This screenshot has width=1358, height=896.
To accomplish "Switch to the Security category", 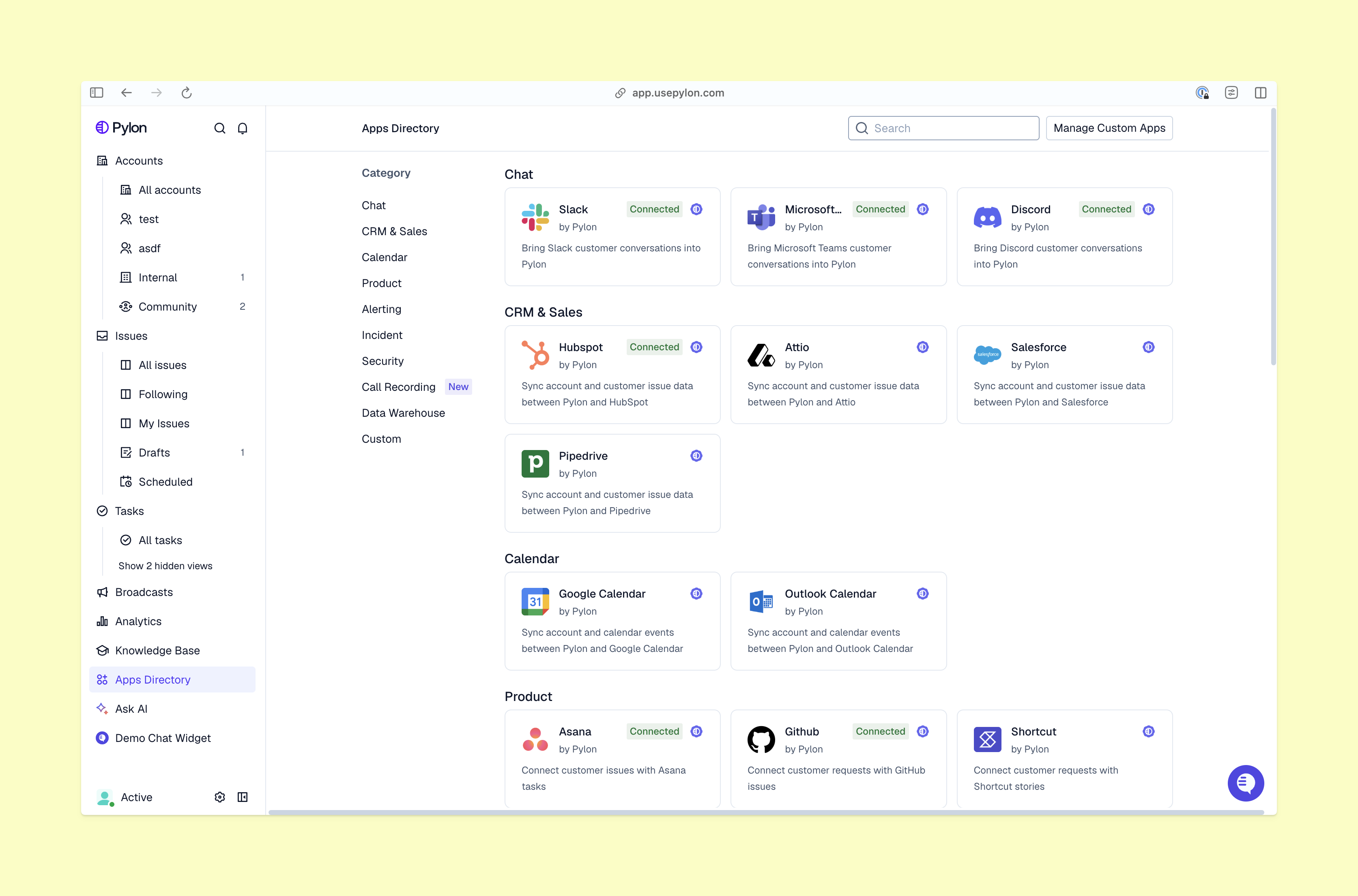I will point(383,360).
